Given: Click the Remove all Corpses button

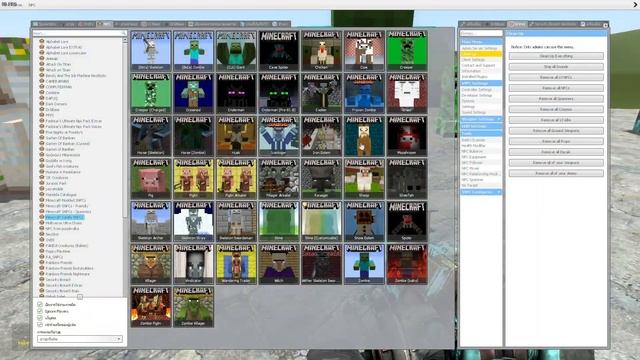Looking at the screenshot, I should [x=556, y=109].
